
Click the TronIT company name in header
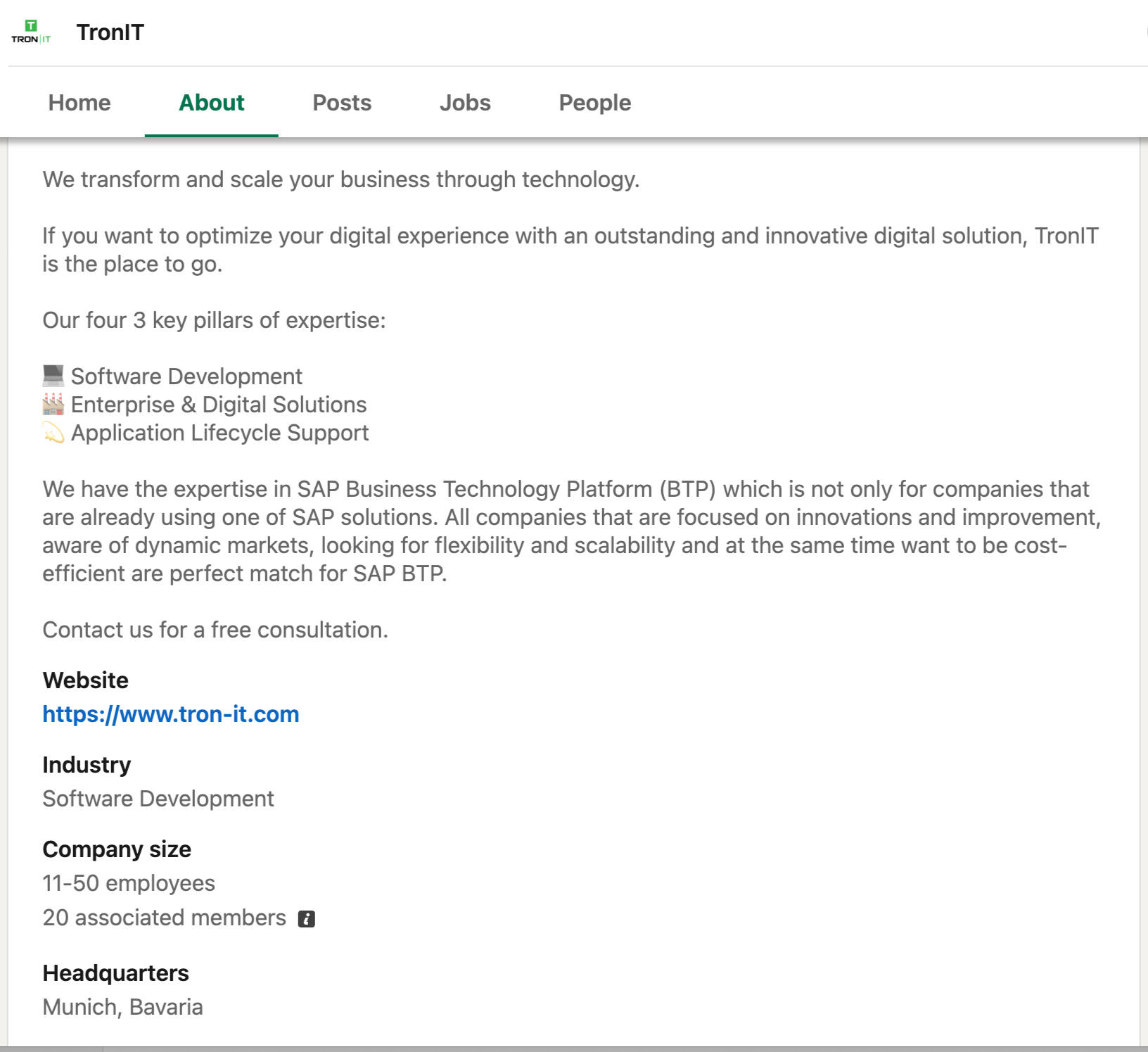110,32
